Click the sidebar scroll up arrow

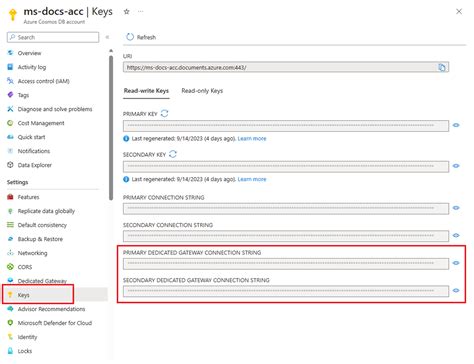pyautogui.click(x=111, y=51)
